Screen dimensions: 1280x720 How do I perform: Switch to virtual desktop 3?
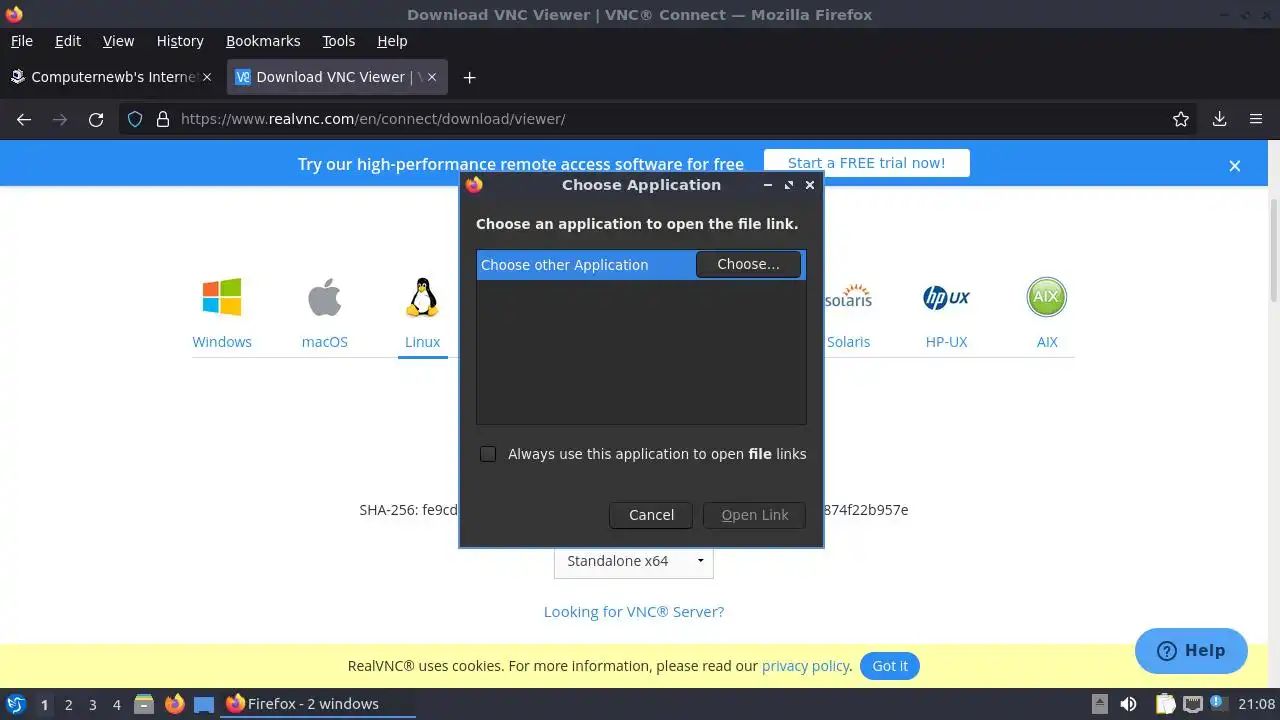pyautogui.click(x=92, y=704)
